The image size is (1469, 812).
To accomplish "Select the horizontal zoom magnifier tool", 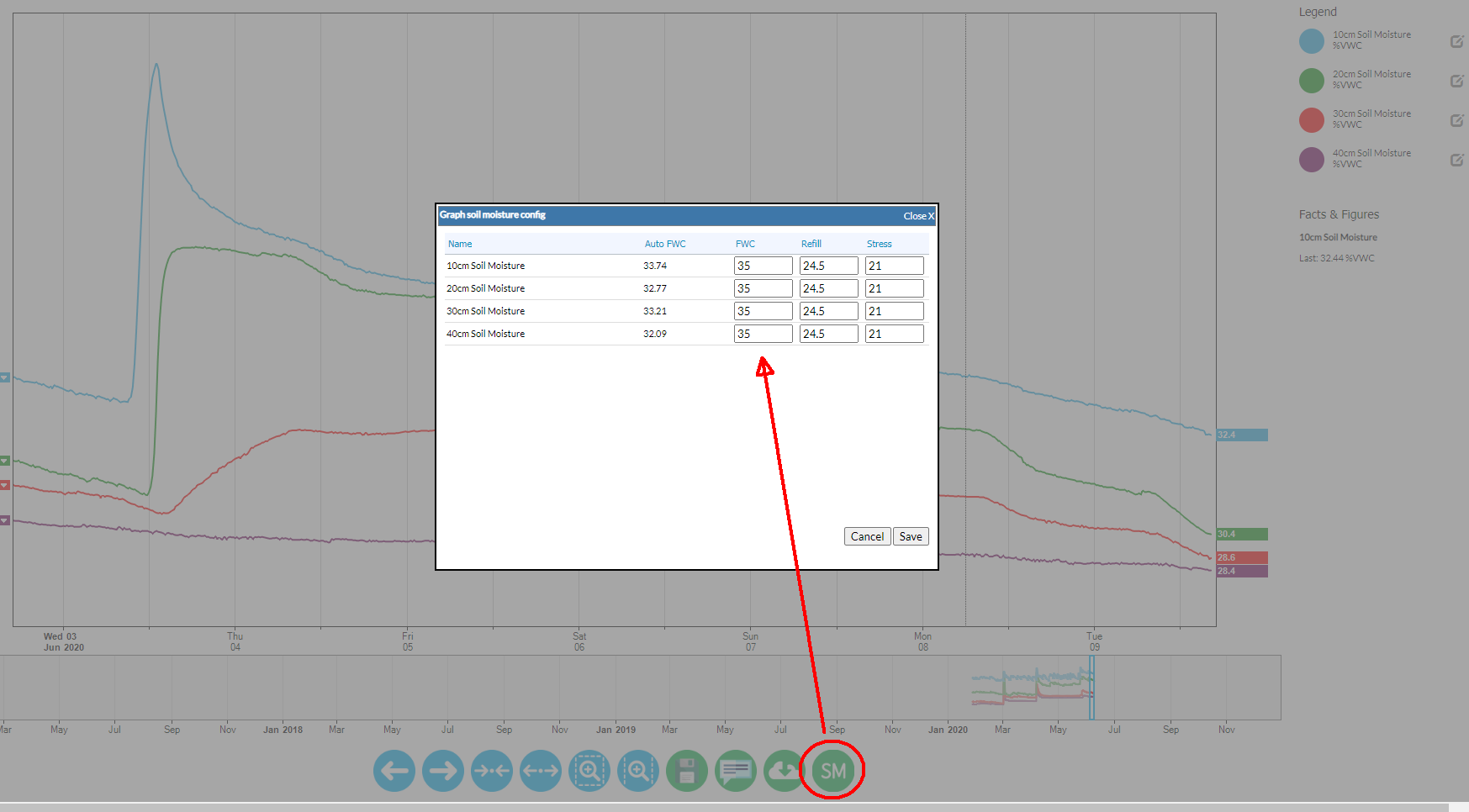I will pos(638,771).
